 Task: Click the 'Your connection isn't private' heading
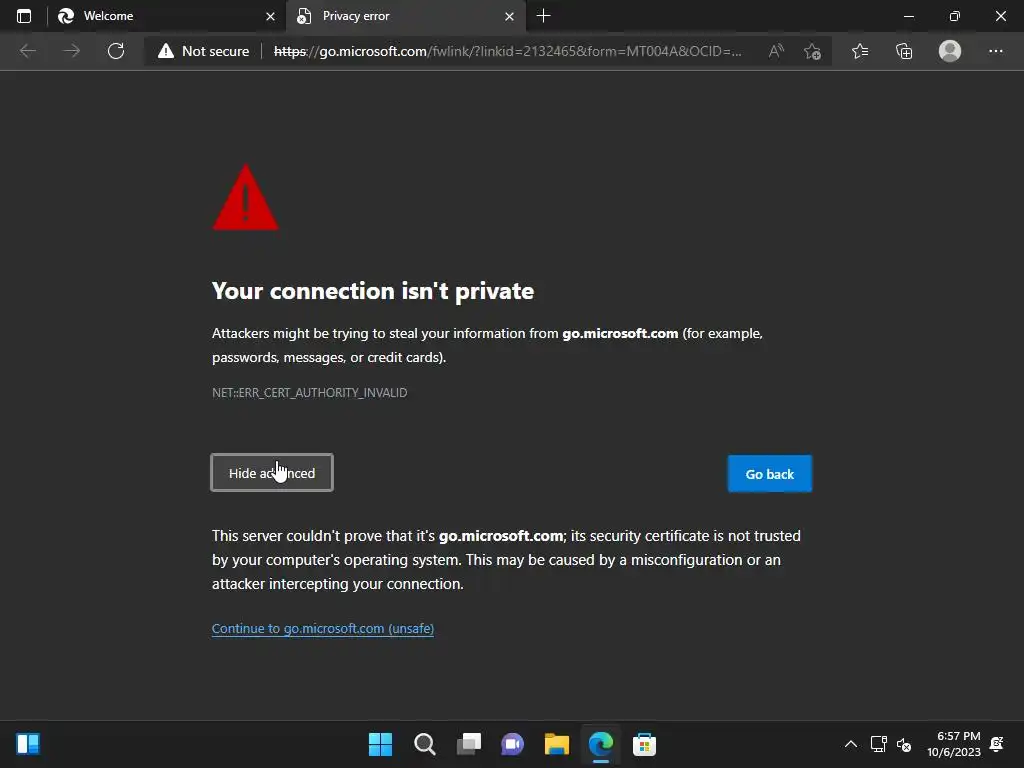373,291
